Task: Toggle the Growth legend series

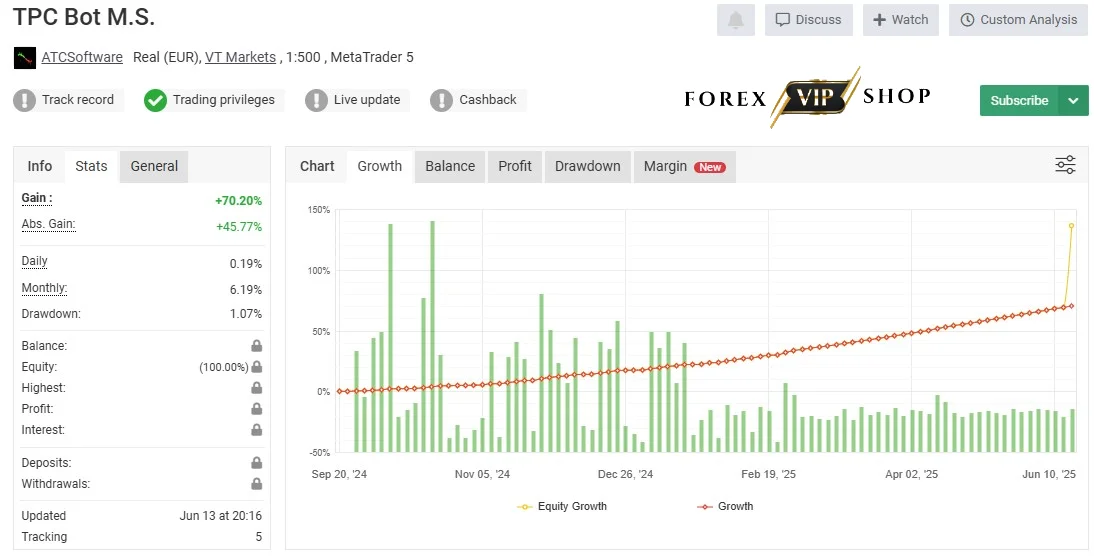Action: click(x=726, y=506)
